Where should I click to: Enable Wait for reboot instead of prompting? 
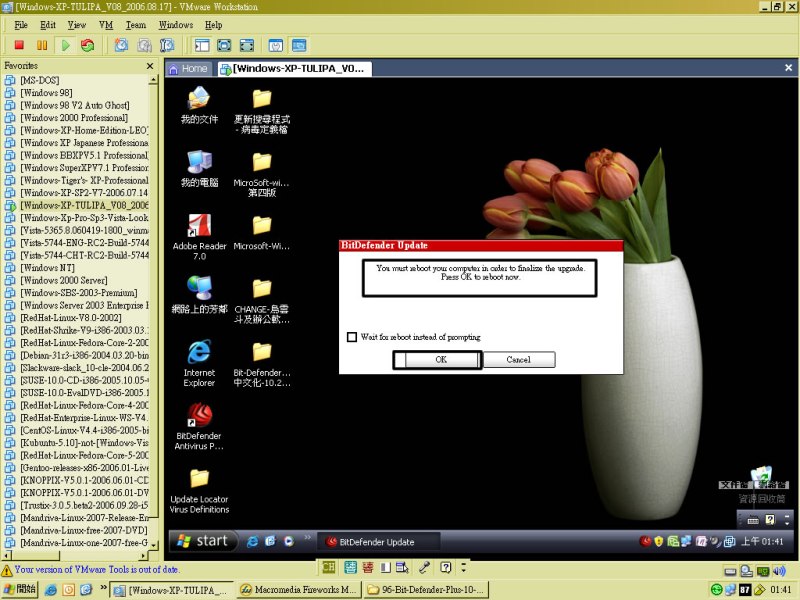pyautogui.click(x=352, y=337)
